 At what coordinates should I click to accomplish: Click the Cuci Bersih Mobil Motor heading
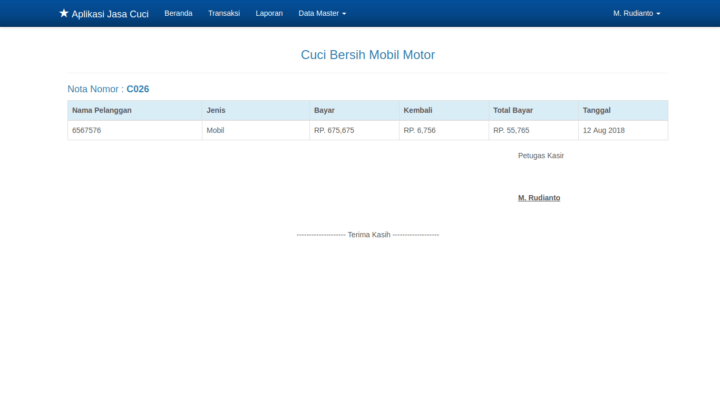367,55
